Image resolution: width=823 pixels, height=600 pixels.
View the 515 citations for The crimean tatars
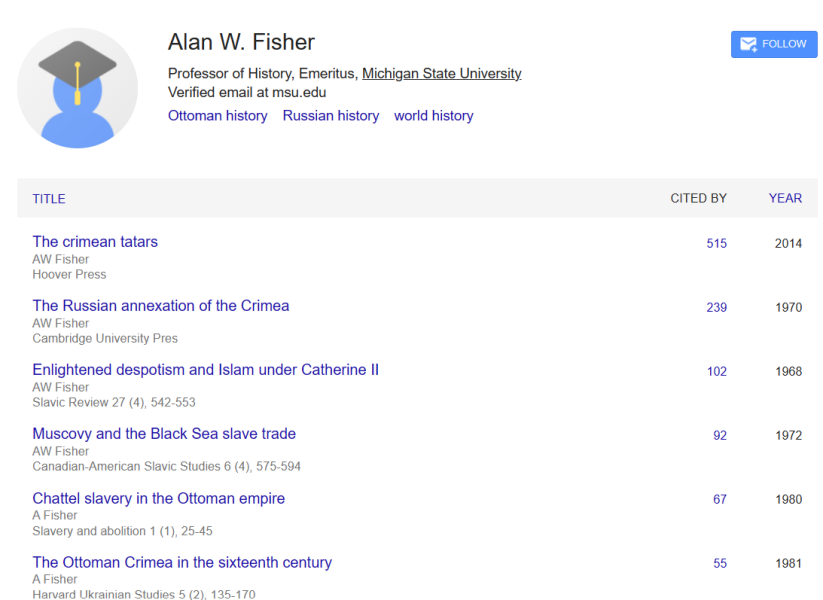(716, 244)
